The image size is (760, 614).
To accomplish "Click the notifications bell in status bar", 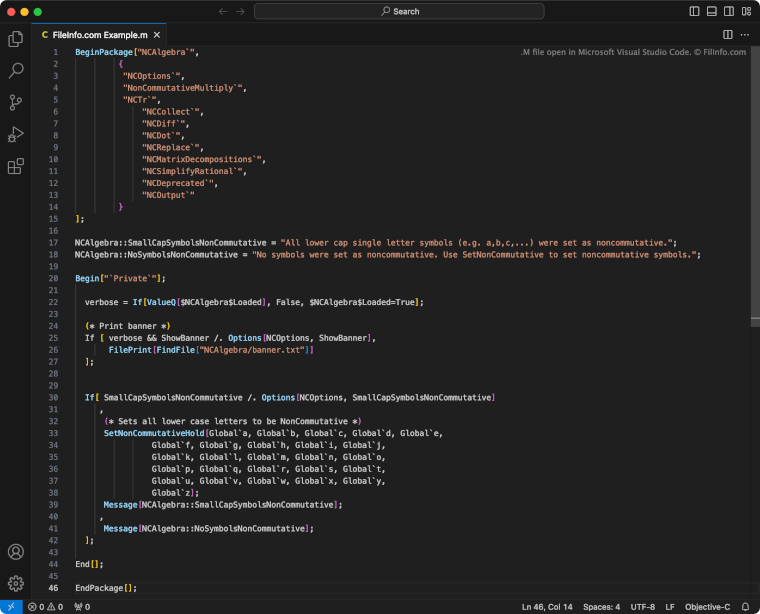I will tap(745, 607).
